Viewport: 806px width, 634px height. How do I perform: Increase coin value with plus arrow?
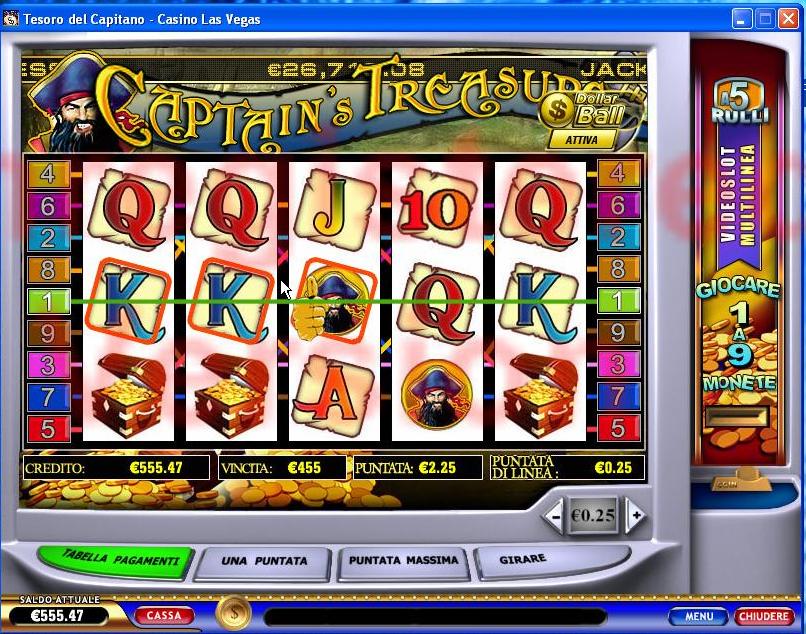point(635,515)
